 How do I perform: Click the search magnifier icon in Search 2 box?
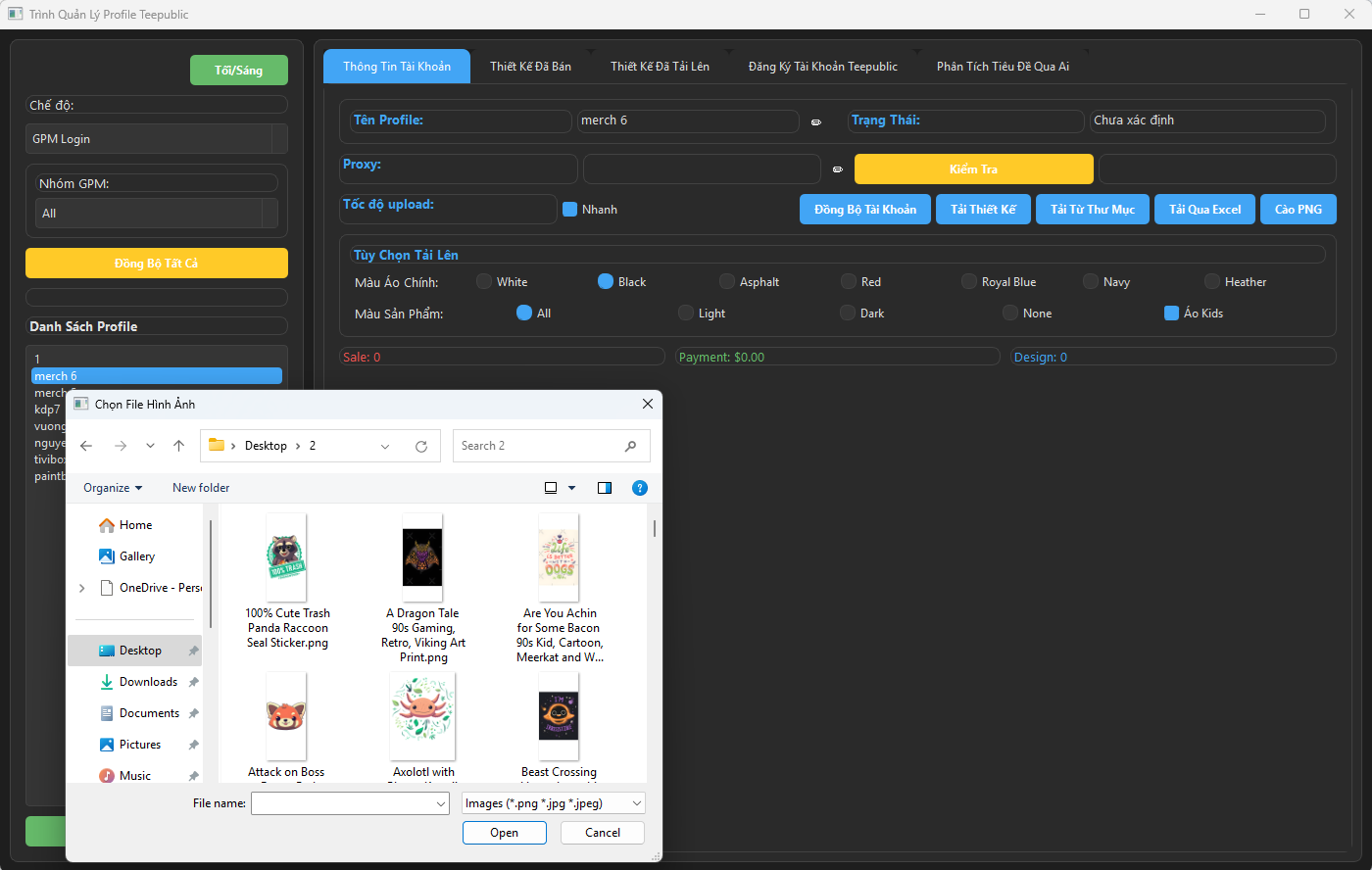tap(631, 446)
